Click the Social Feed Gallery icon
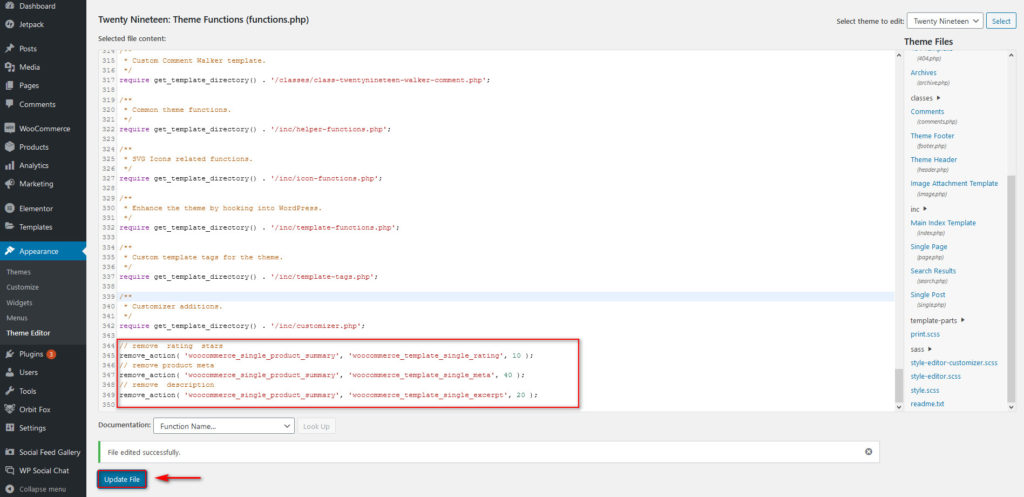This screenshot has height=497, width=1024. pyautogui.click(x=9, y=452)
